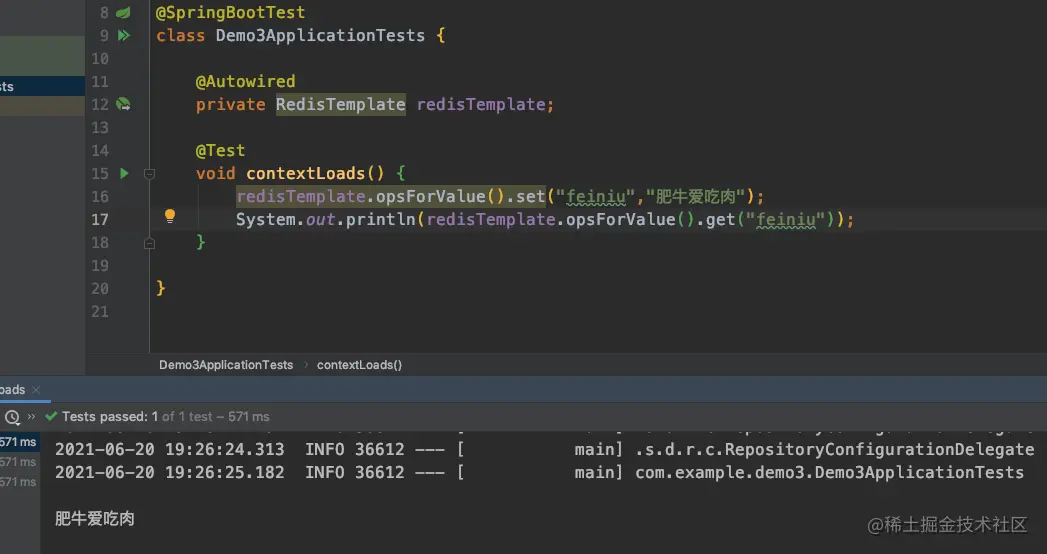Click the redisTemplate field name on line 12

coord(481,105)
